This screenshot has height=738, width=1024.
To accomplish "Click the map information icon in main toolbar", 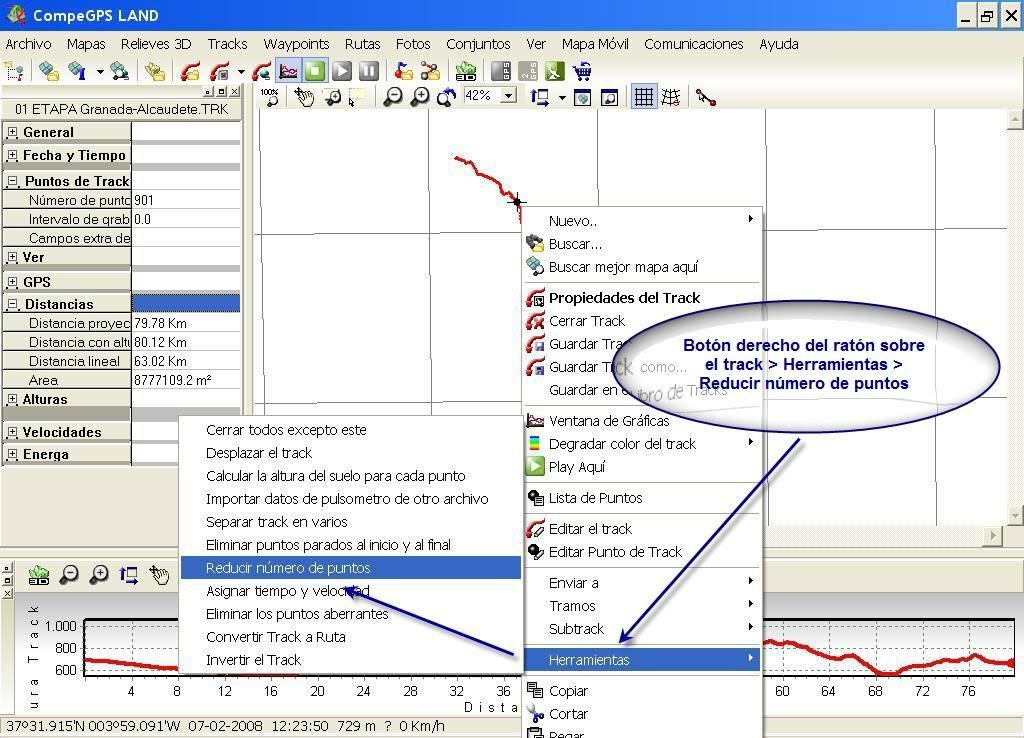I will [78, 71].
